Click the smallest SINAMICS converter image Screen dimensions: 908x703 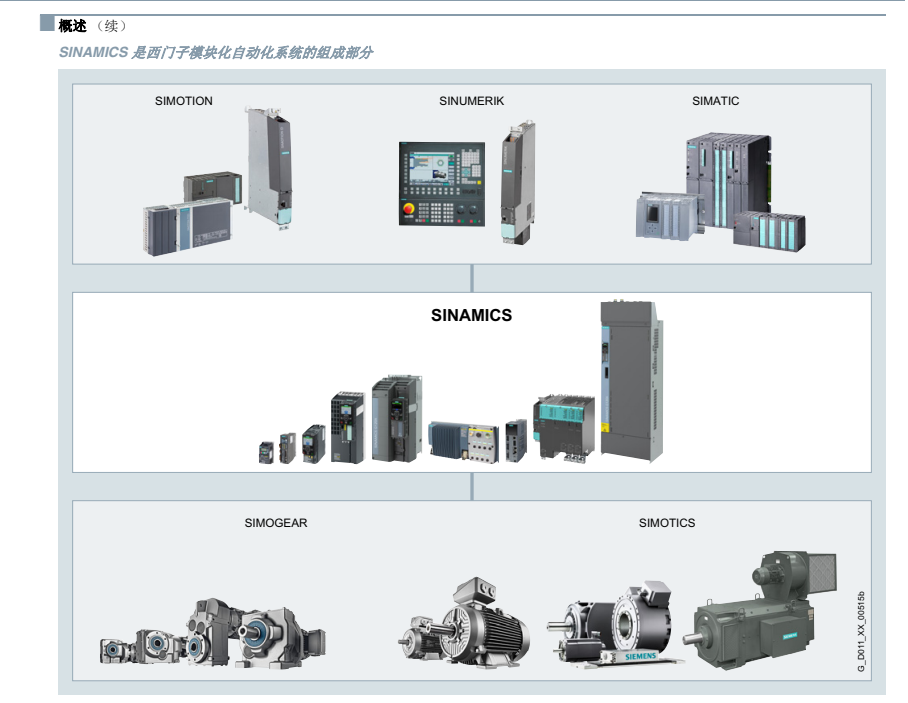(266, 452)
